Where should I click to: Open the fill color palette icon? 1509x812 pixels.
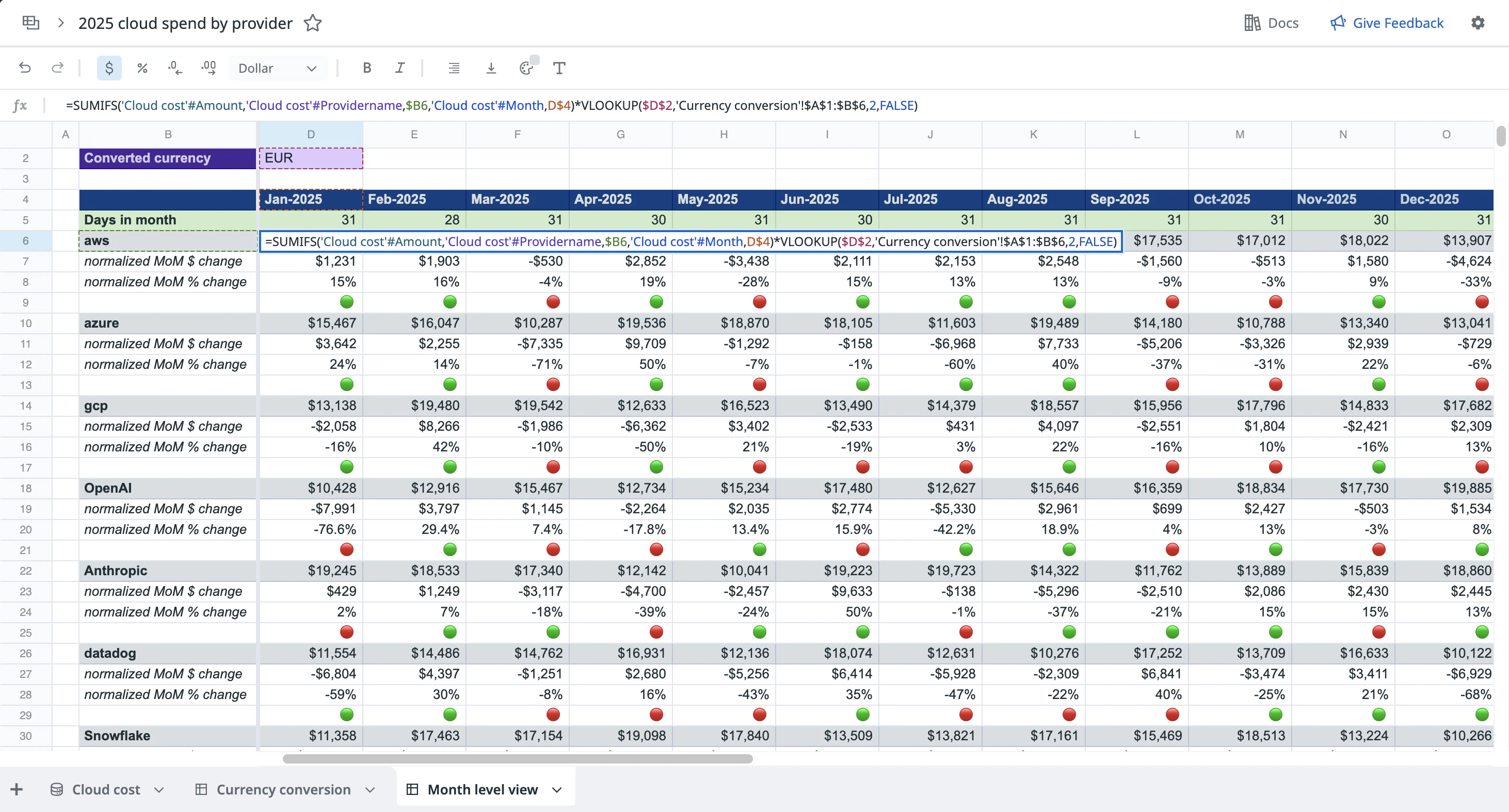coord(526,68)
